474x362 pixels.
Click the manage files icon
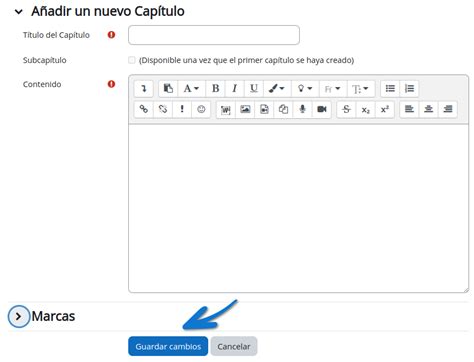coord(283,109)
